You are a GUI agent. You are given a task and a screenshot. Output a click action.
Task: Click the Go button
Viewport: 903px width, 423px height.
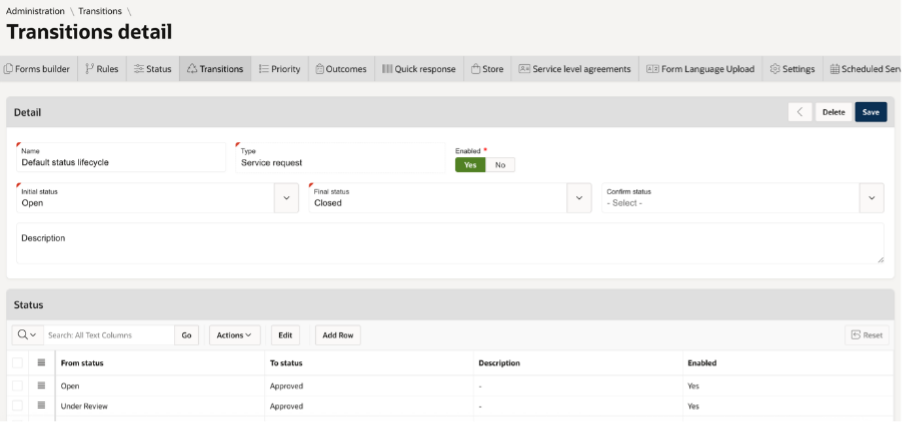[187, 335]
